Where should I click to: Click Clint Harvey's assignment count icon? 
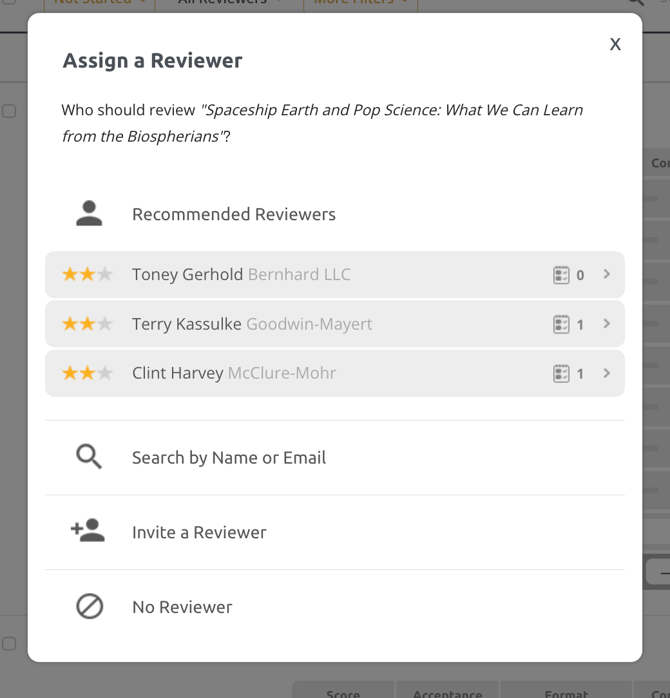pos(561,374)
